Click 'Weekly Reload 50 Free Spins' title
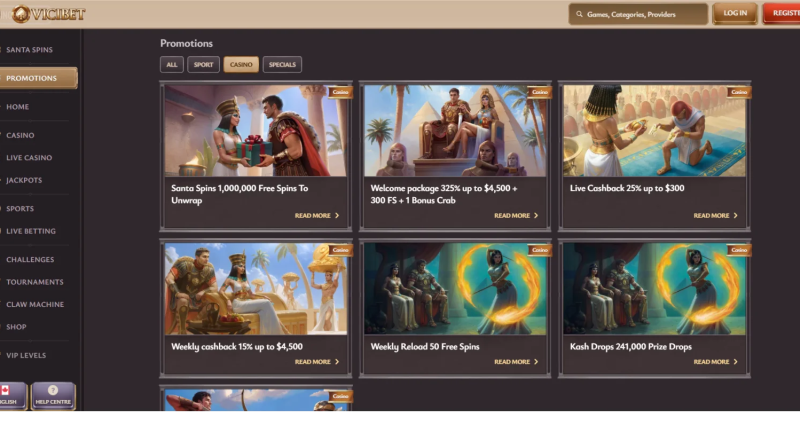 (x=425, y=346)
